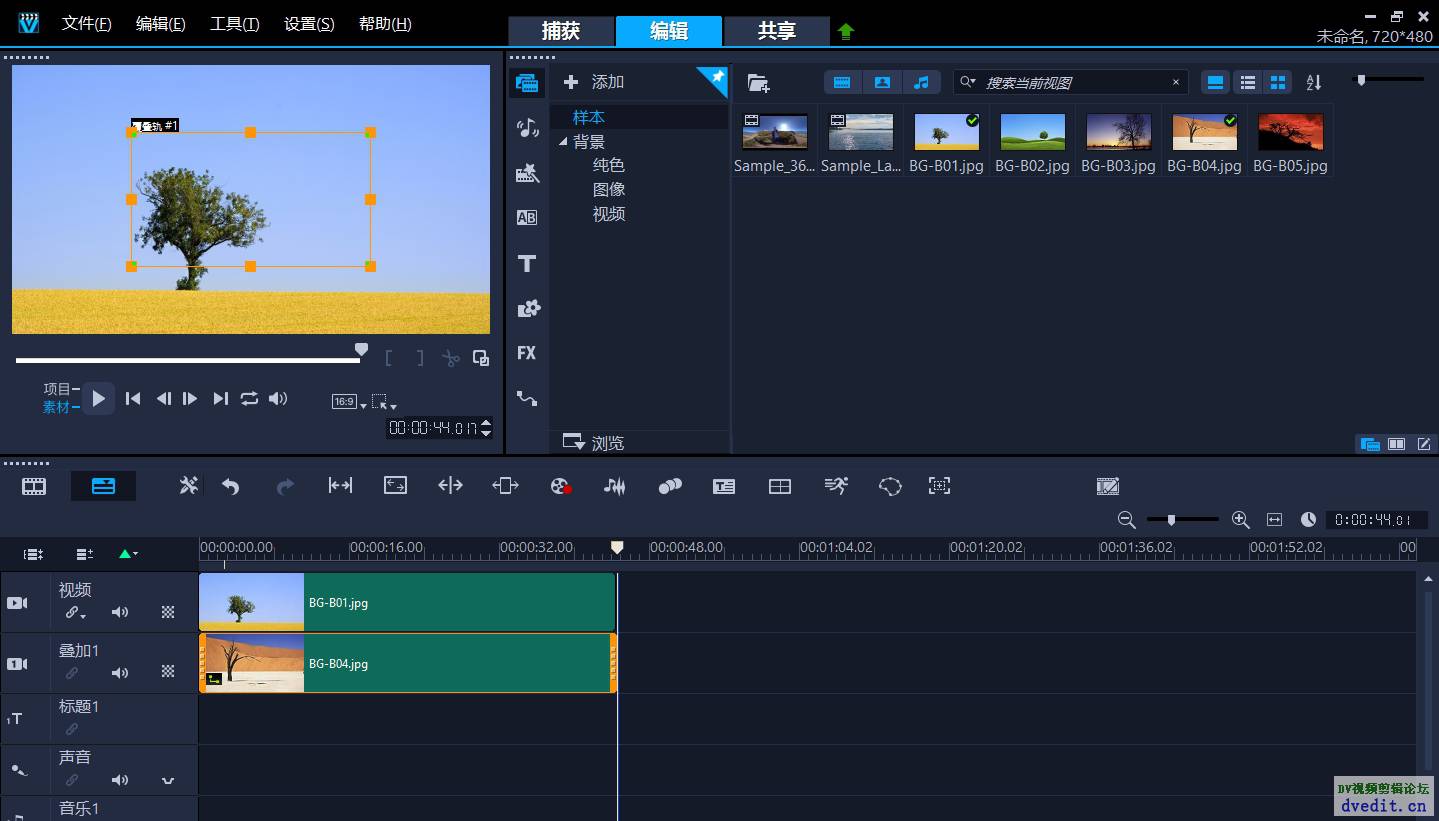Open 浏览 browse file explorer
Image resolution: width=1439 pixels, height=821 pixels.
tap(593, 442)
